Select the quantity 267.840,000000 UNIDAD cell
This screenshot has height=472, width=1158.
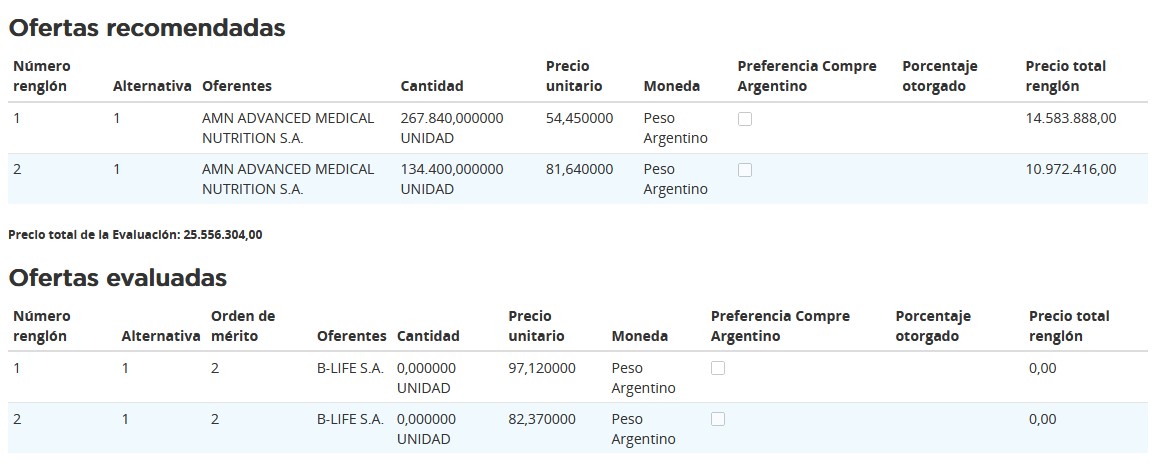click(452, 128)
